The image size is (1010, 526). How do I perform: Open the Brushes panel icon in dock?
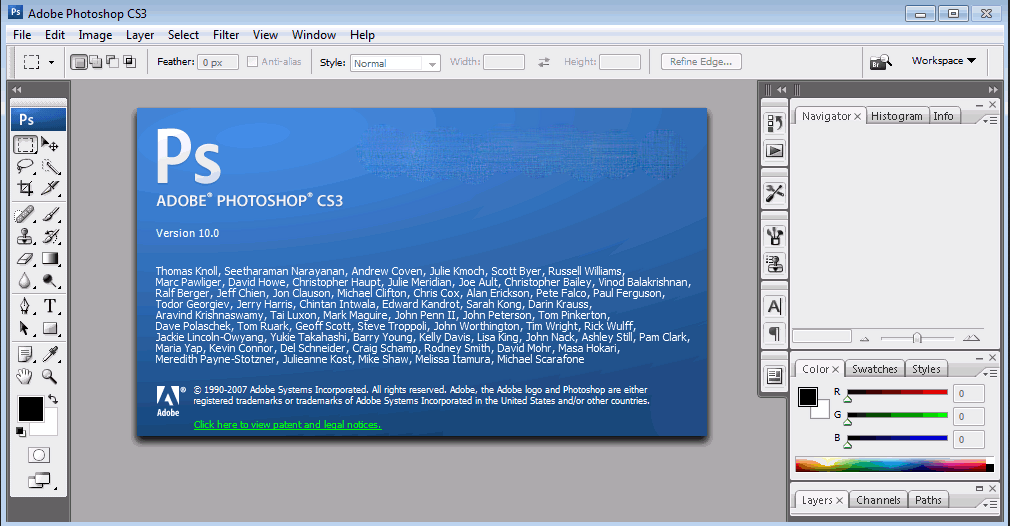click(774, 236)
